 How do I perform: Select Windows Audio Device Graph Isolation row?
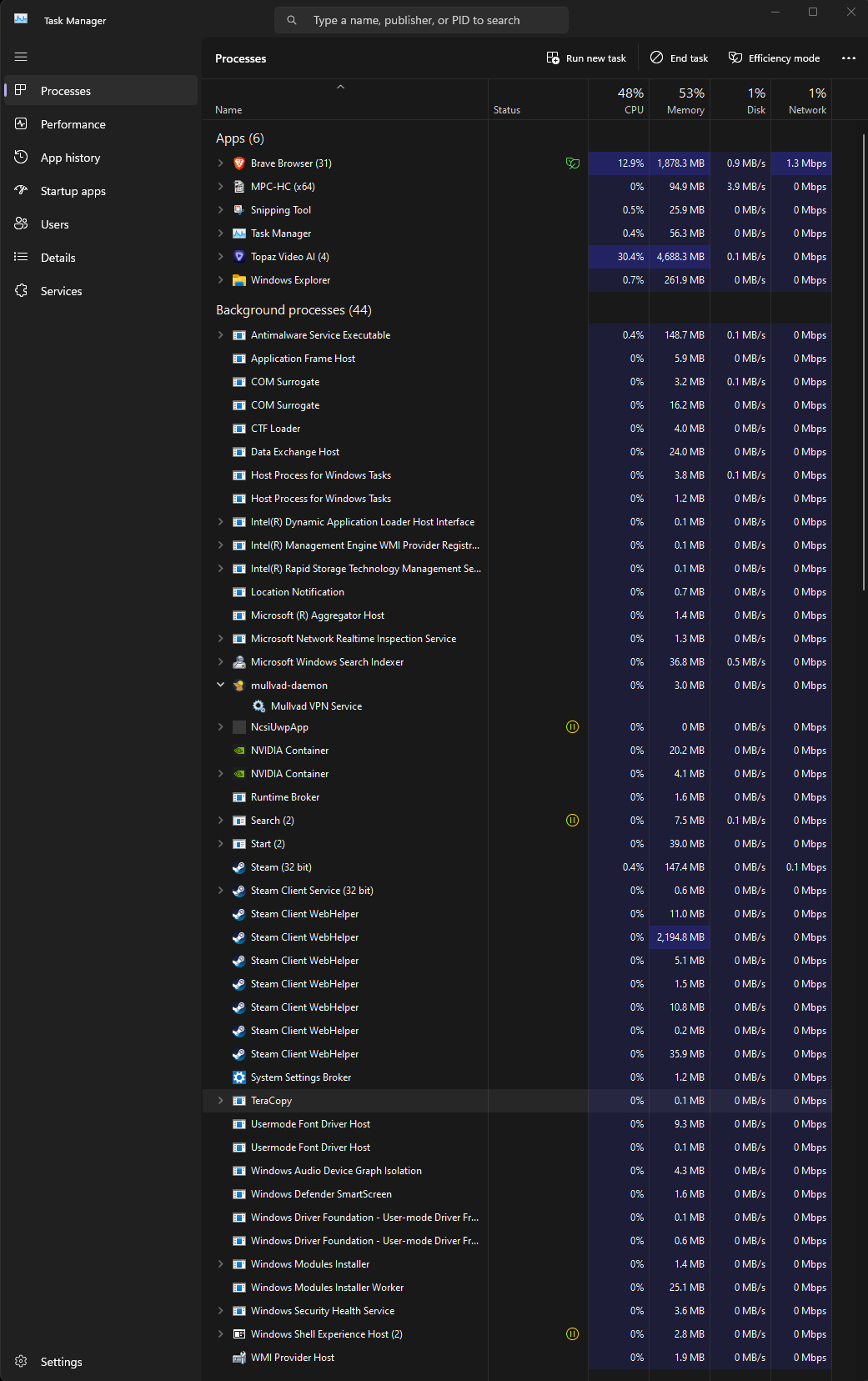pos(517,1171)
